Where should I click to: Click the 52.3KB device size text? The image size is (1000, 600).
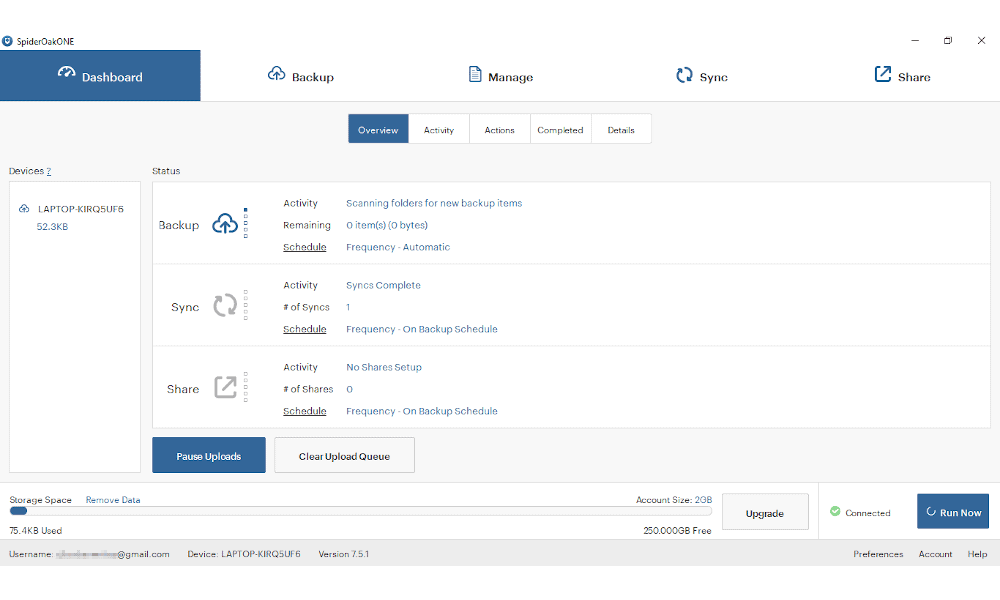(52, 227)
